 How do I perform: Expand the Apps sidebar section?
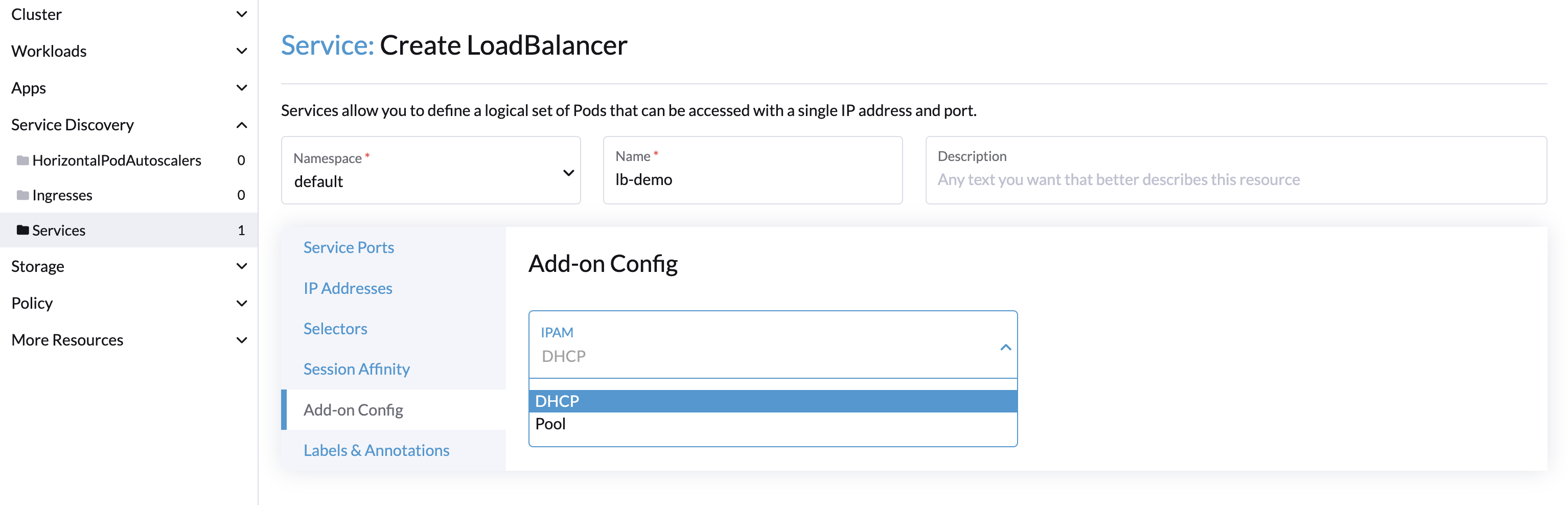click(241, 87)
